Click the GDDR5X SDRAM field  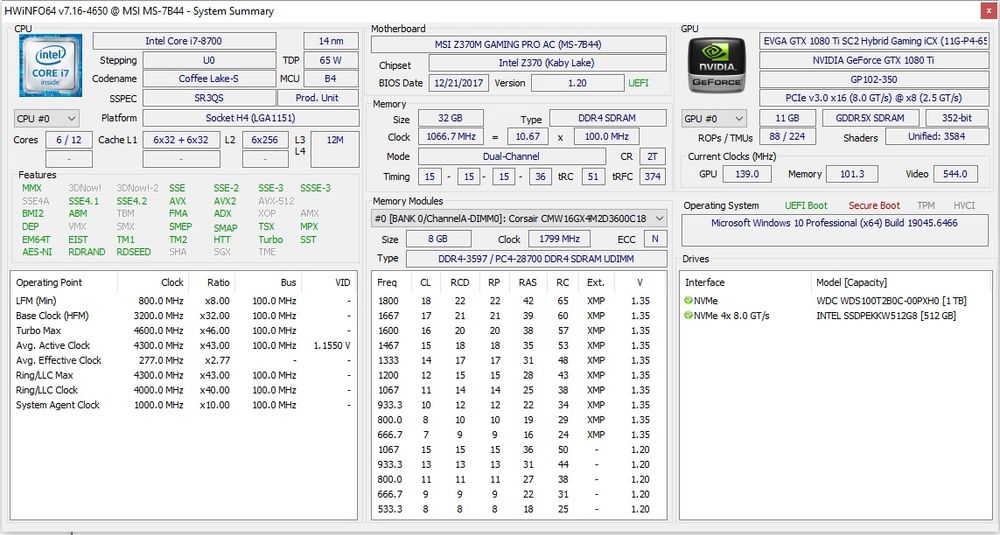(x=871, y=118)
